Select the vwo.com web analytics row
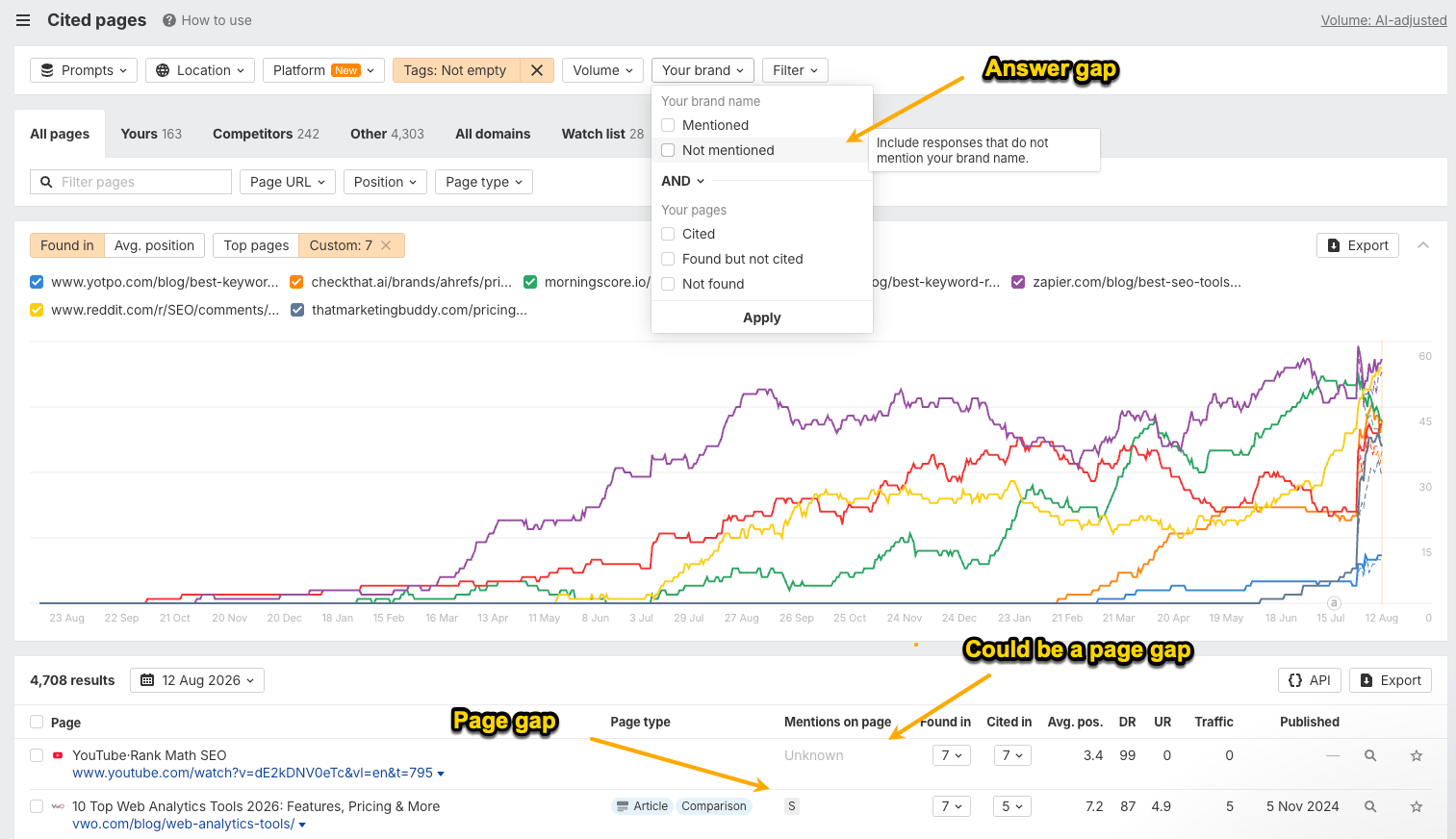The height and width of the screenshot is (839, 1456). pyautogui.click(x=37, y=806)
